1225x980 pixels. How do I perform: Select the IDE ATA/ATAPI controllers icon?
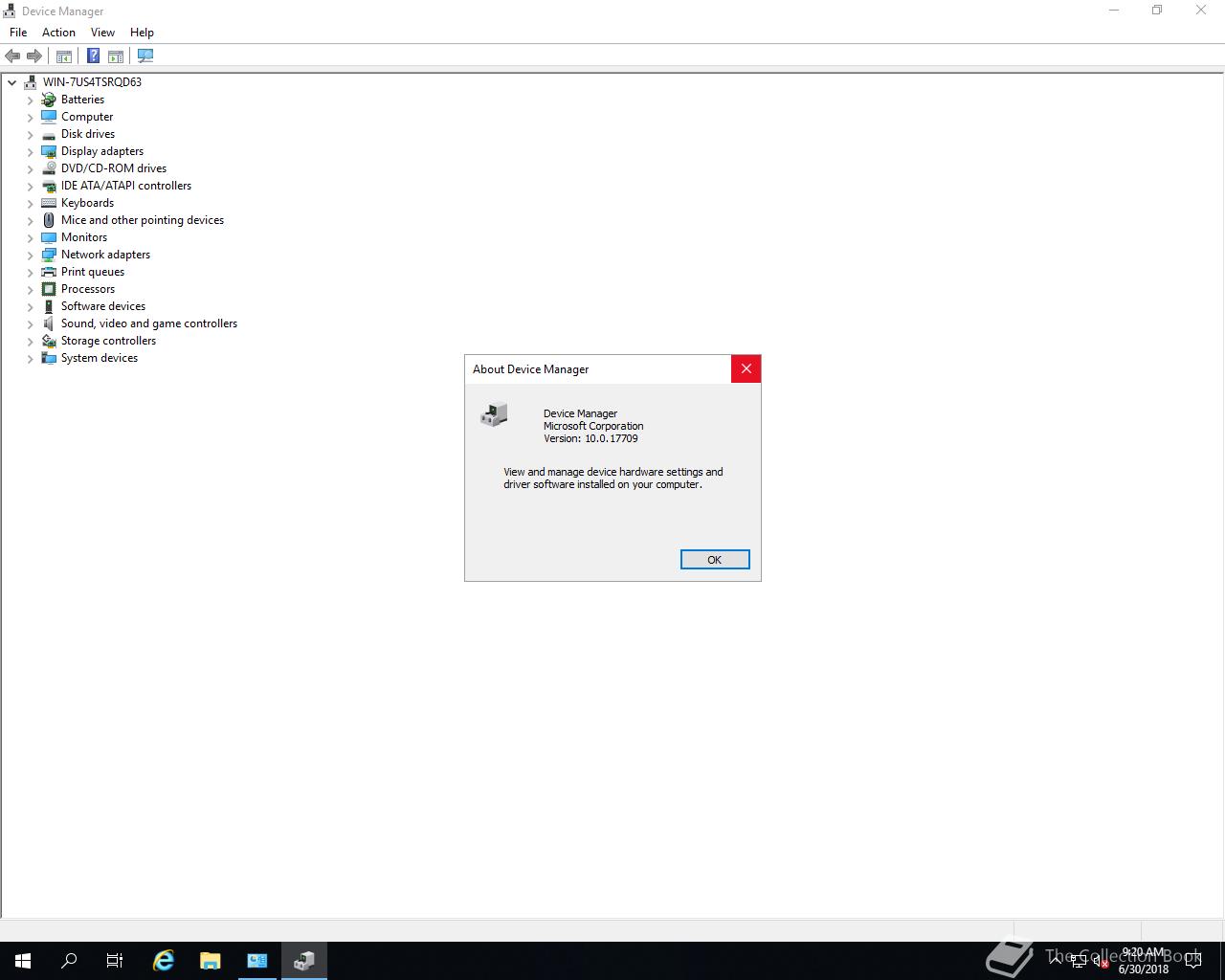[49, 186]
